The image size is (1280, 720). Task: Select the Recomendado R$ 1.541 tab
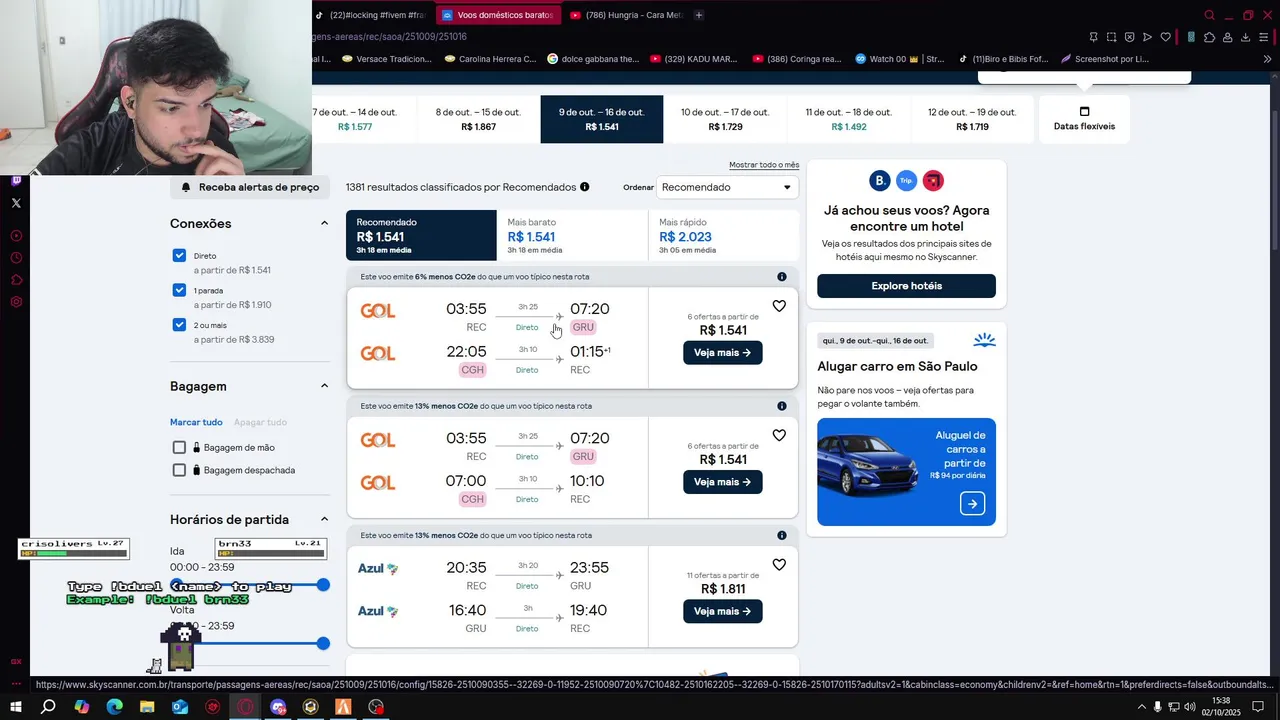click(421, 235)
